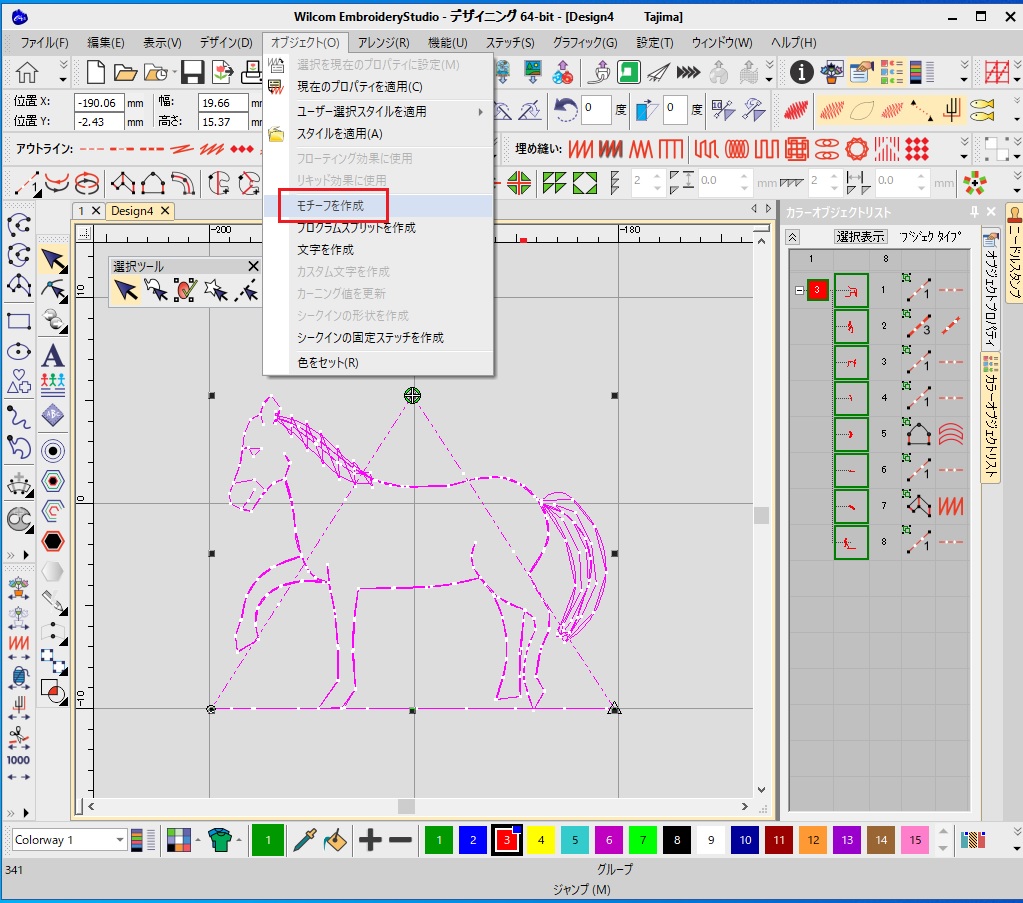Image resolution: width=1023 pixels, height=903 pixels.
Task: Pick the red hexagon shape tool
Action: pyautogui.click(x=53, y=542)
